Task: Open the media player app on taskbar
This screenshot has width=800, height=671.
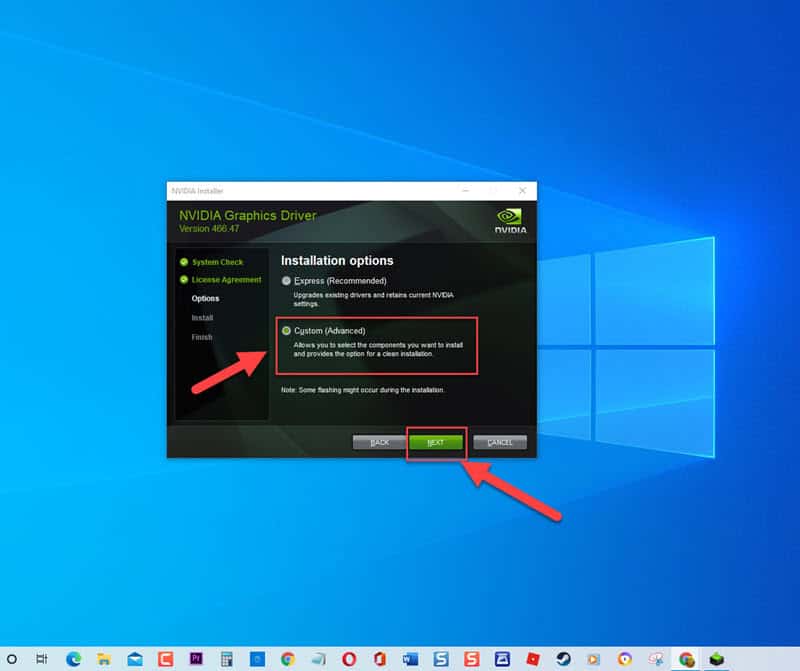Action: pos(593,659)
